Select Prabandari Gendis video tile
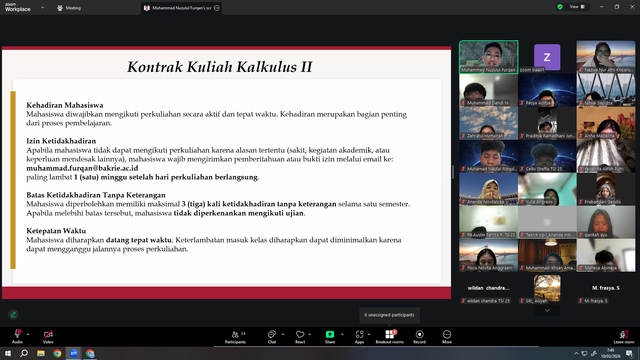 point(606,189)
